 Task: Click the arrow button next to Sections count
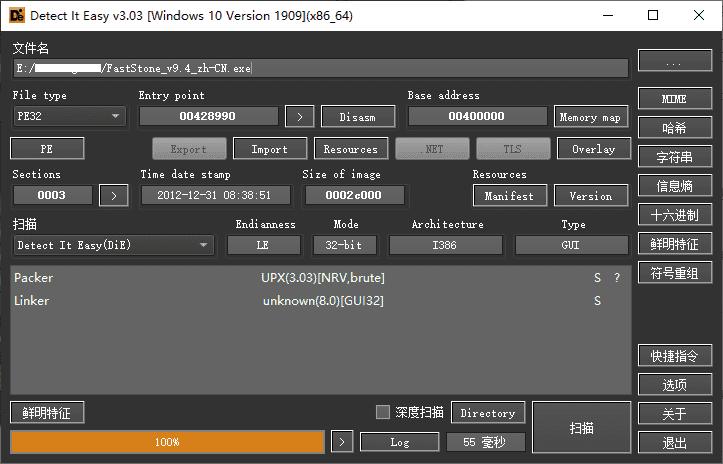pos(114,196)
